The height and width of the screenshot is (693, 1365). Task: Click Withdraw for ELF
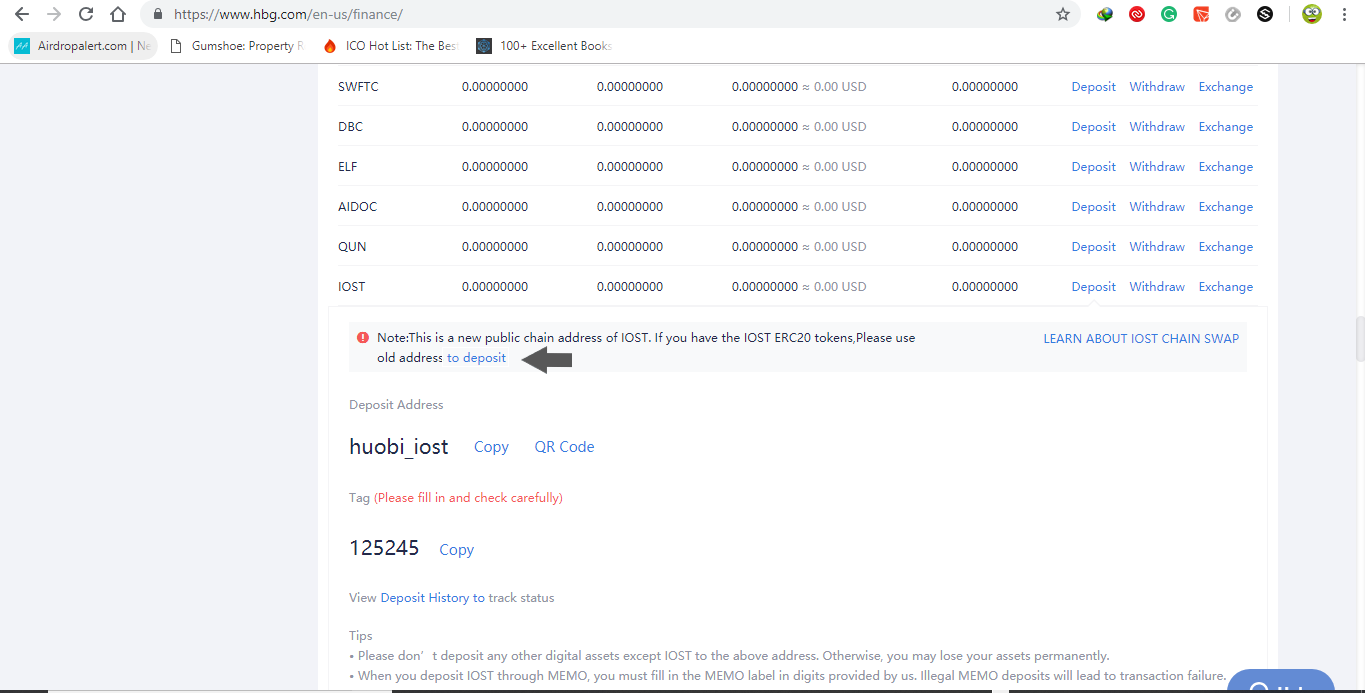[x=1157, y=167]
